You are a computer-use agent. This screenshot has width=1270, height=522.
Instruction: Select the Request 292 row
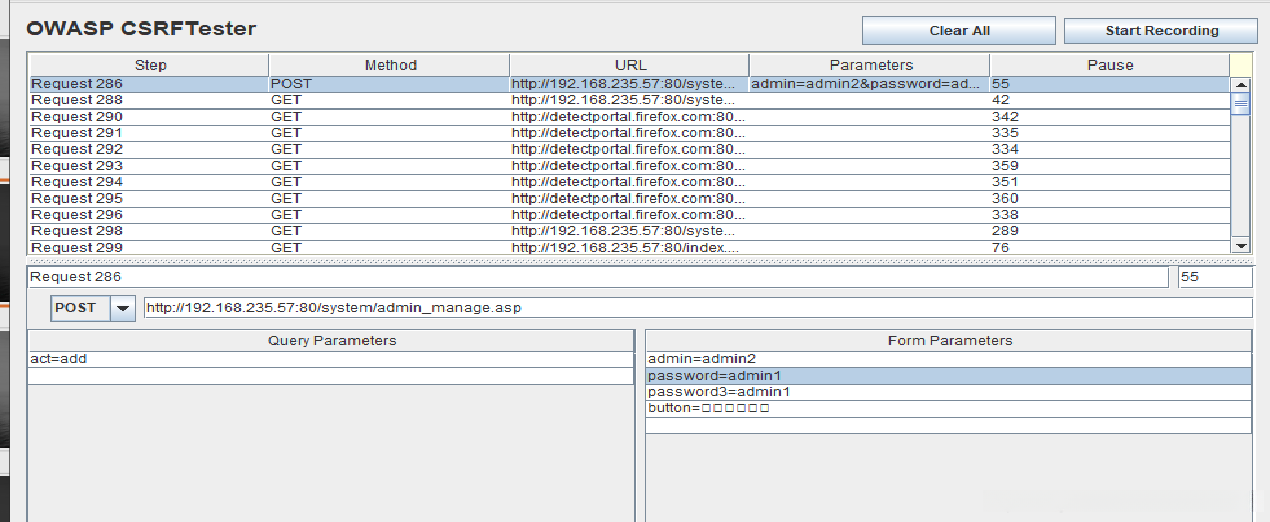[x=629, y=149]
